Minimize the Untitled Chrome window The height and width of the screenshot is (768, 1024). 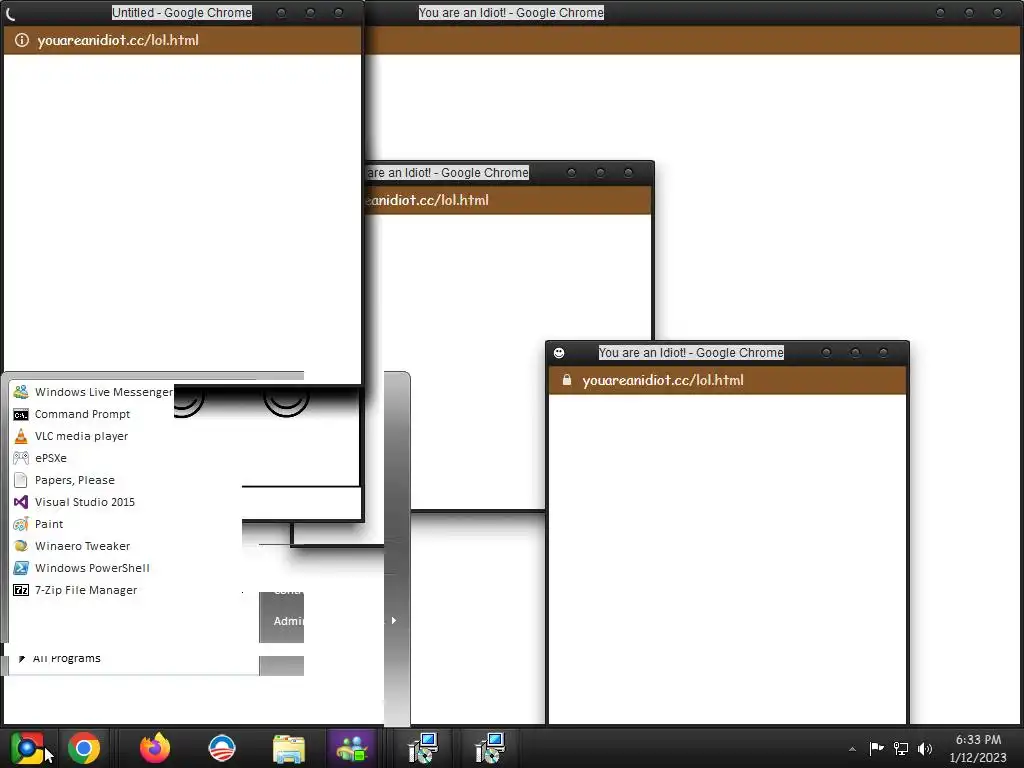(281, 12)
